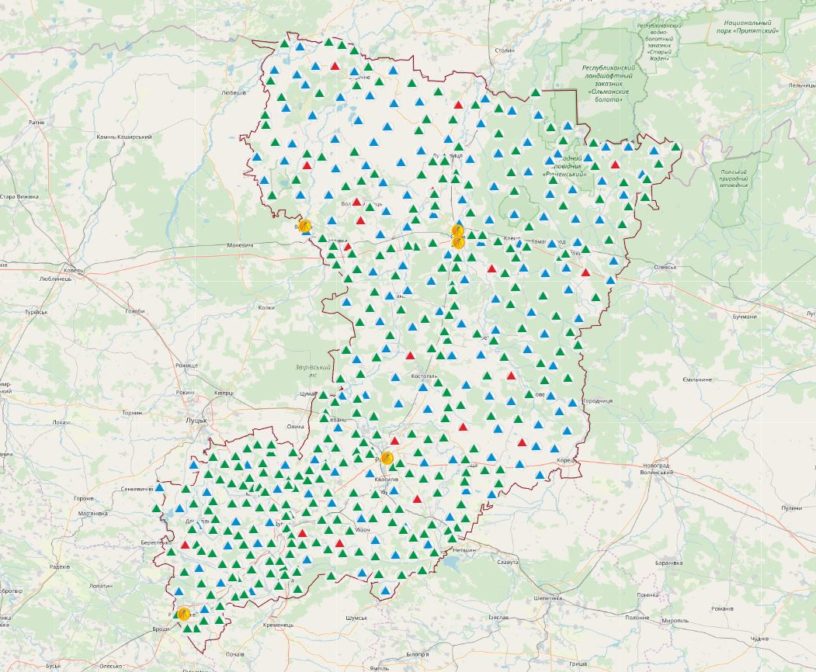Click the green triangle at far northeast corner
This screenshot has height=672, width=816.
(x=676, y=147)
